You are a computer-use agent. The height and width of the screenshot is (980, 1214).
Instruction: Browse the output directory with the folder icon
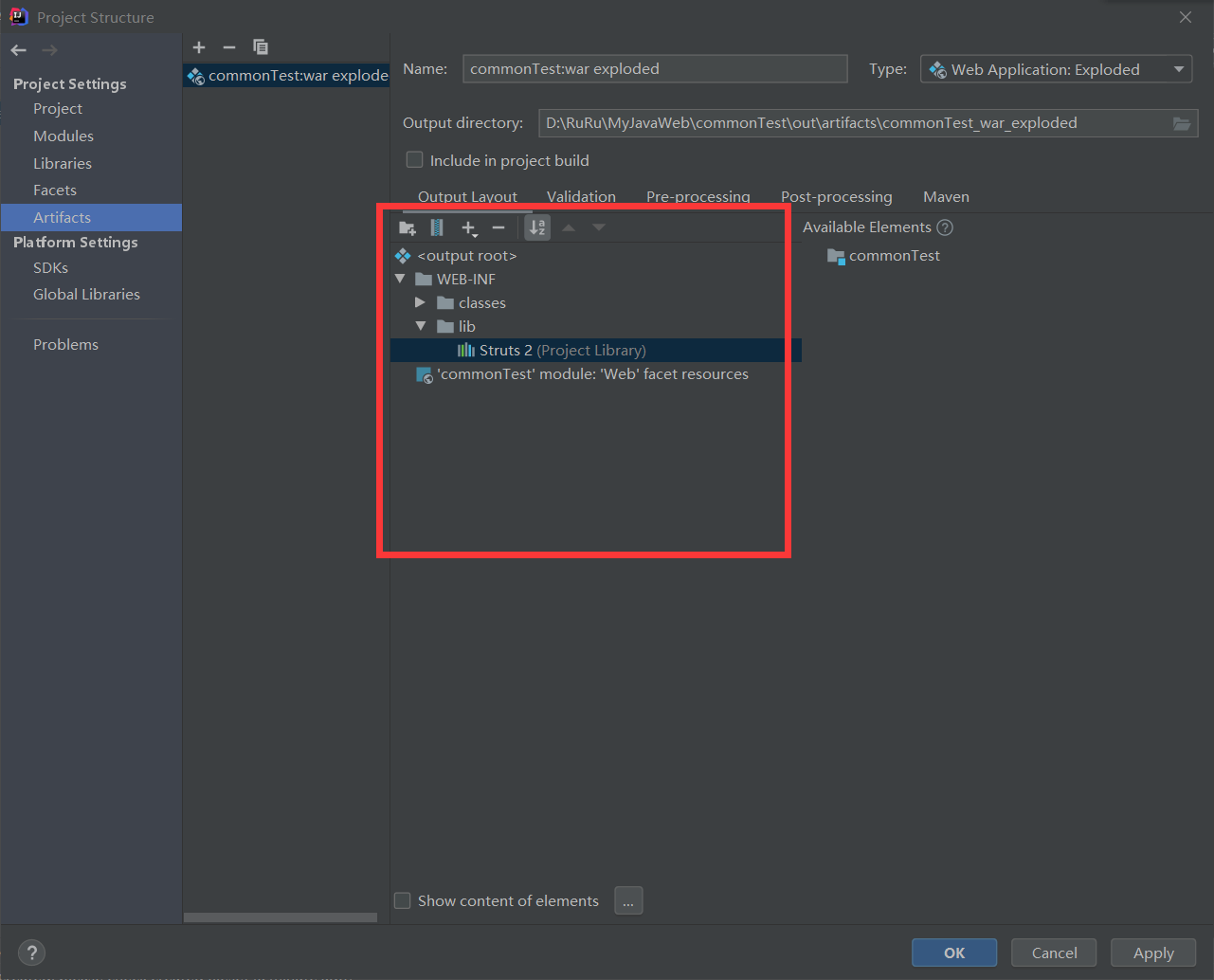click(1182, 123)
